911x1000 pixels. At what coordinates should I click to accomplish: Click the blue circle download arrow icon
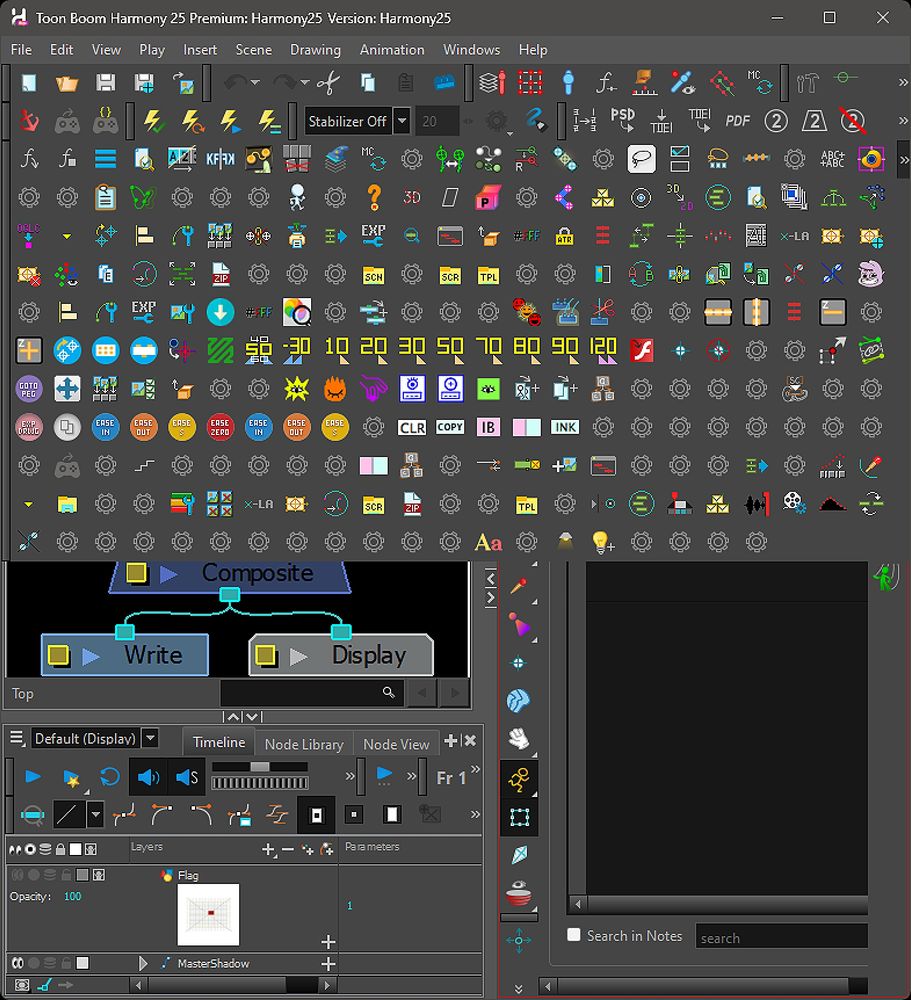click(x=220, y=312)
